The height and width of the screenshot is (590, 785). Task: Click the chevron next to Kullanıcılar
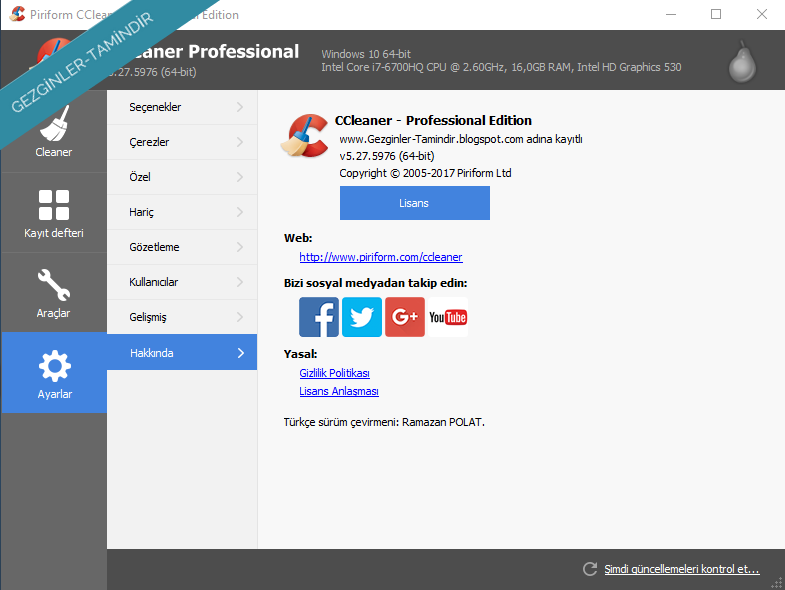point(240,282)
